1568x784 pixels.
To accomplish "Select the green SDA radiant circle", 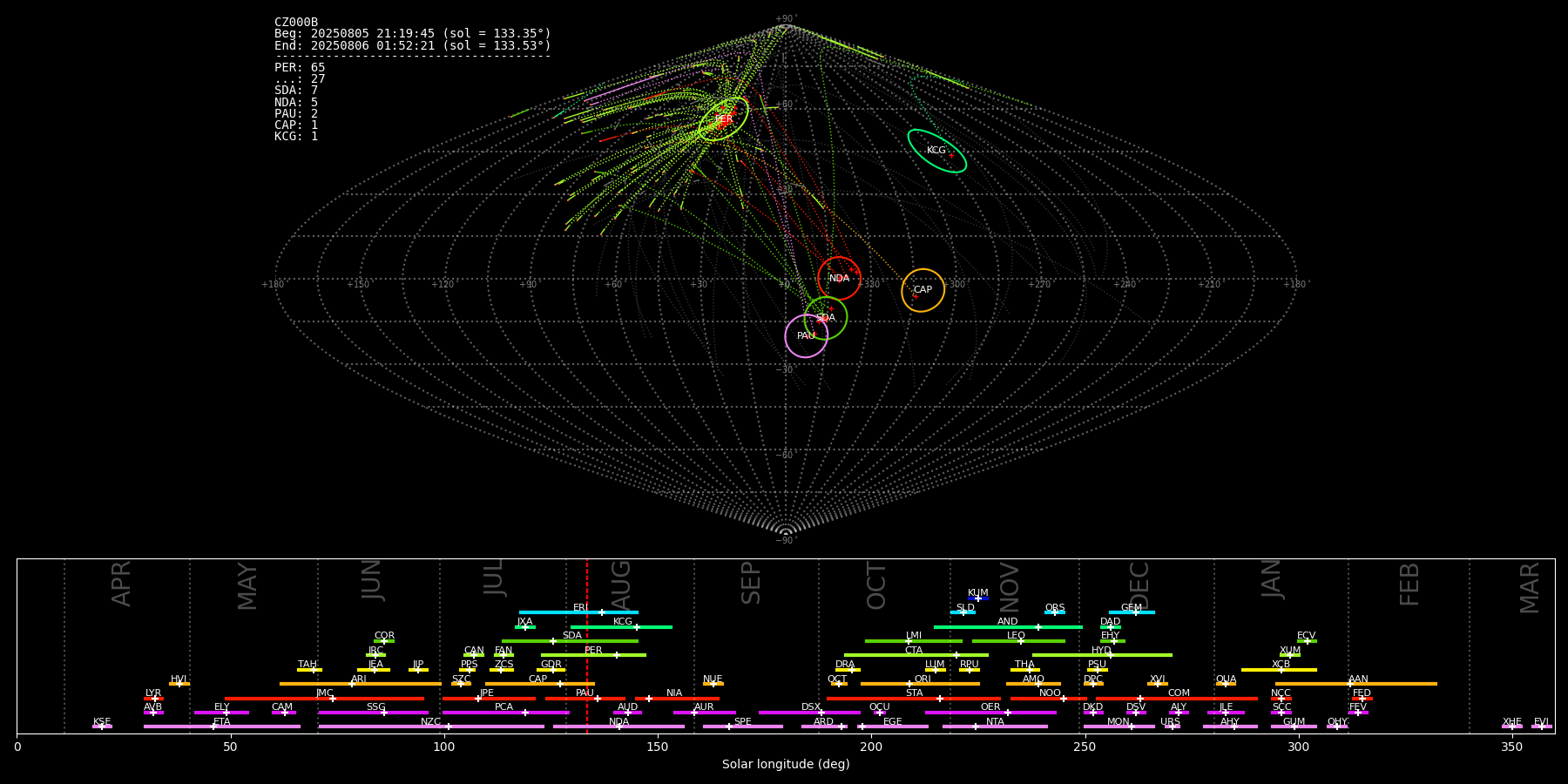I will 826,318.
